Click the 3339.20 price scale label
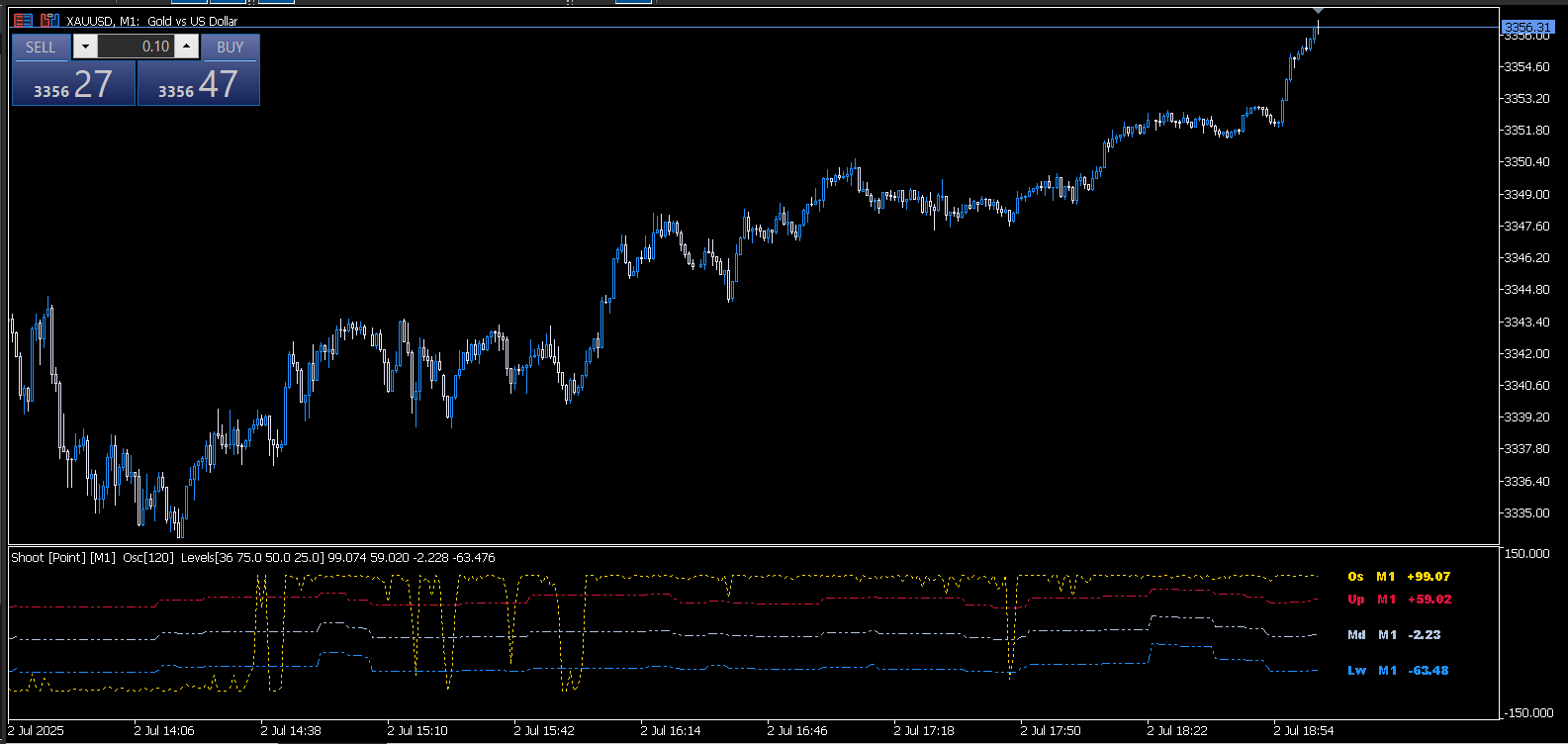Image resolution: width=1568 pixels, height=744 pixels. 1527,418
